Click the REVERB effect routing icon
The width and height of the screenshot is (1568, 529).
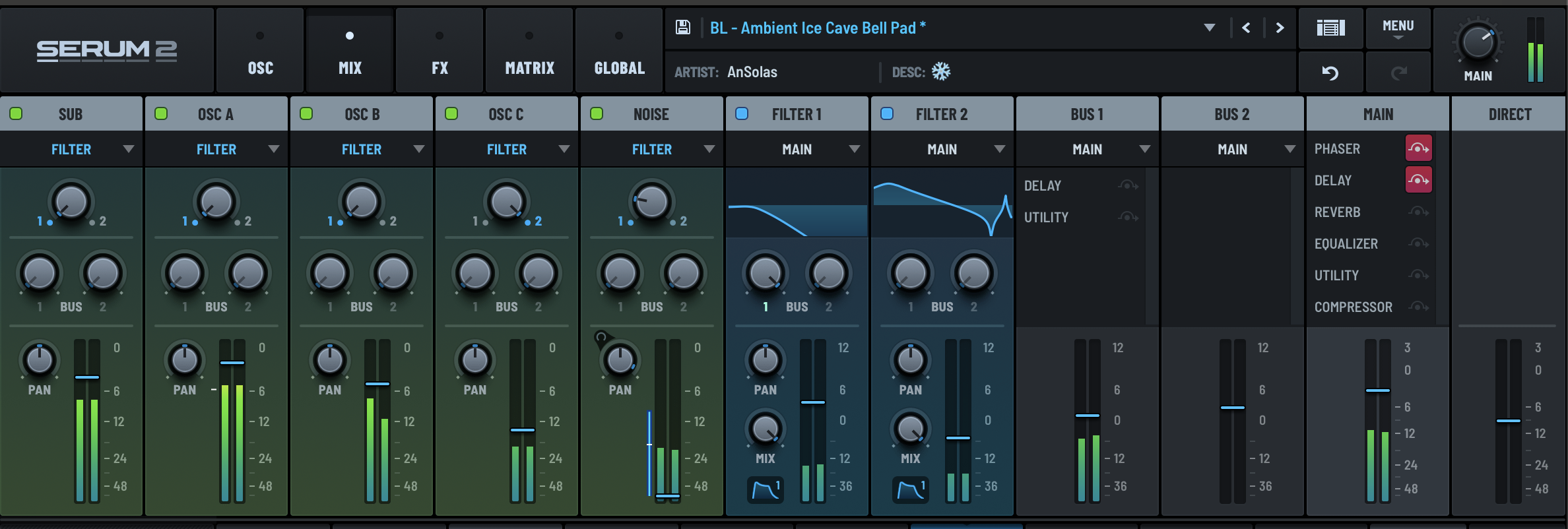click(x=1418, y=212)
